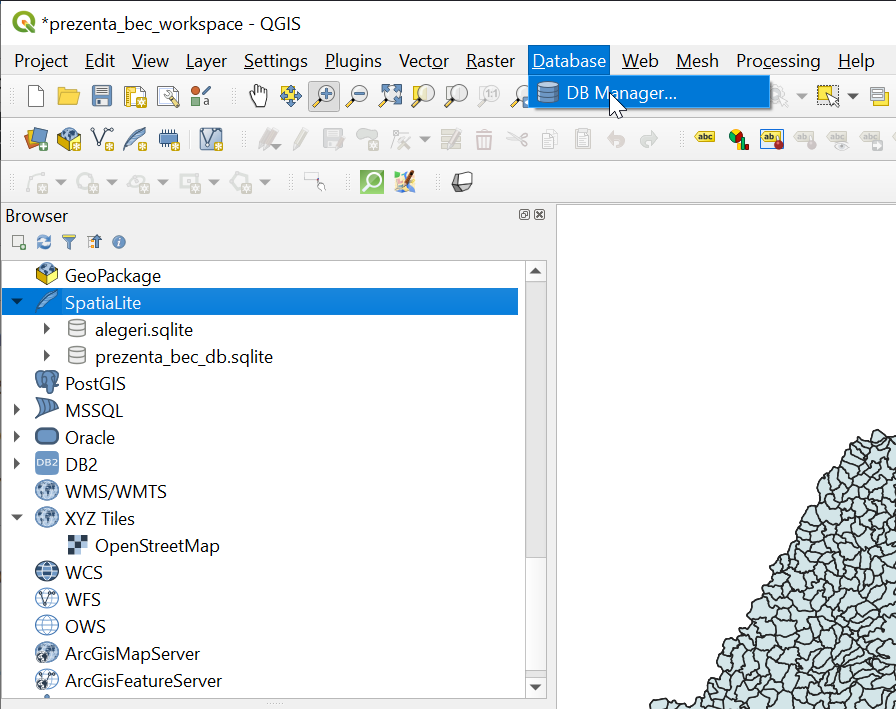Click Filter Browser funnel icon
Screen dimensions: 896x709
coord(69,242)
